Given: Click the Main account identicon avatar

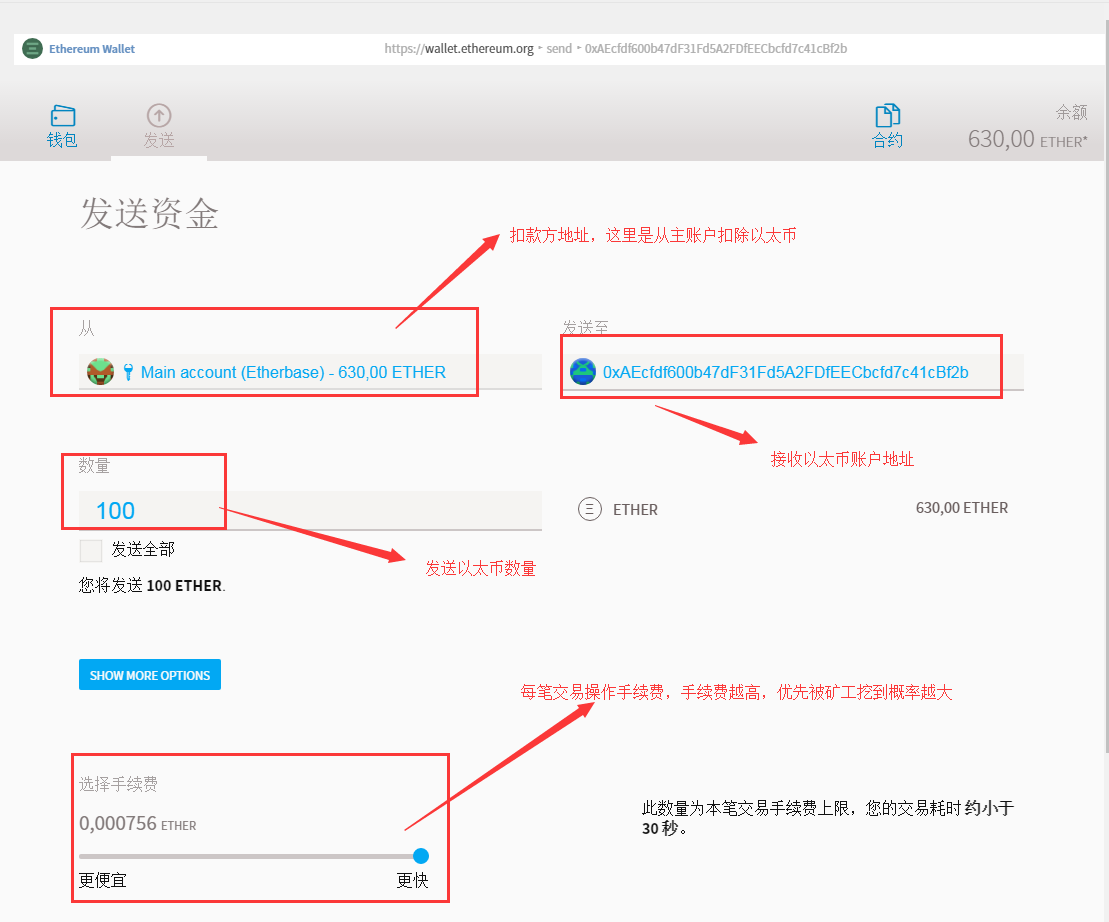Looking at the screenshot, I should click(x=100, y=372).
